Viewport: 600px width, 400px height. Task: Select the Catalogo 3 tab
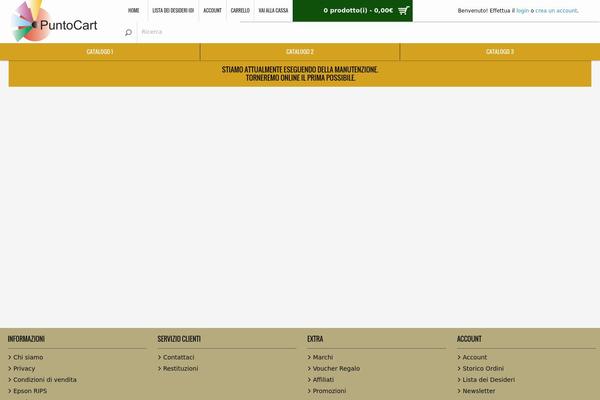point(500,52)
